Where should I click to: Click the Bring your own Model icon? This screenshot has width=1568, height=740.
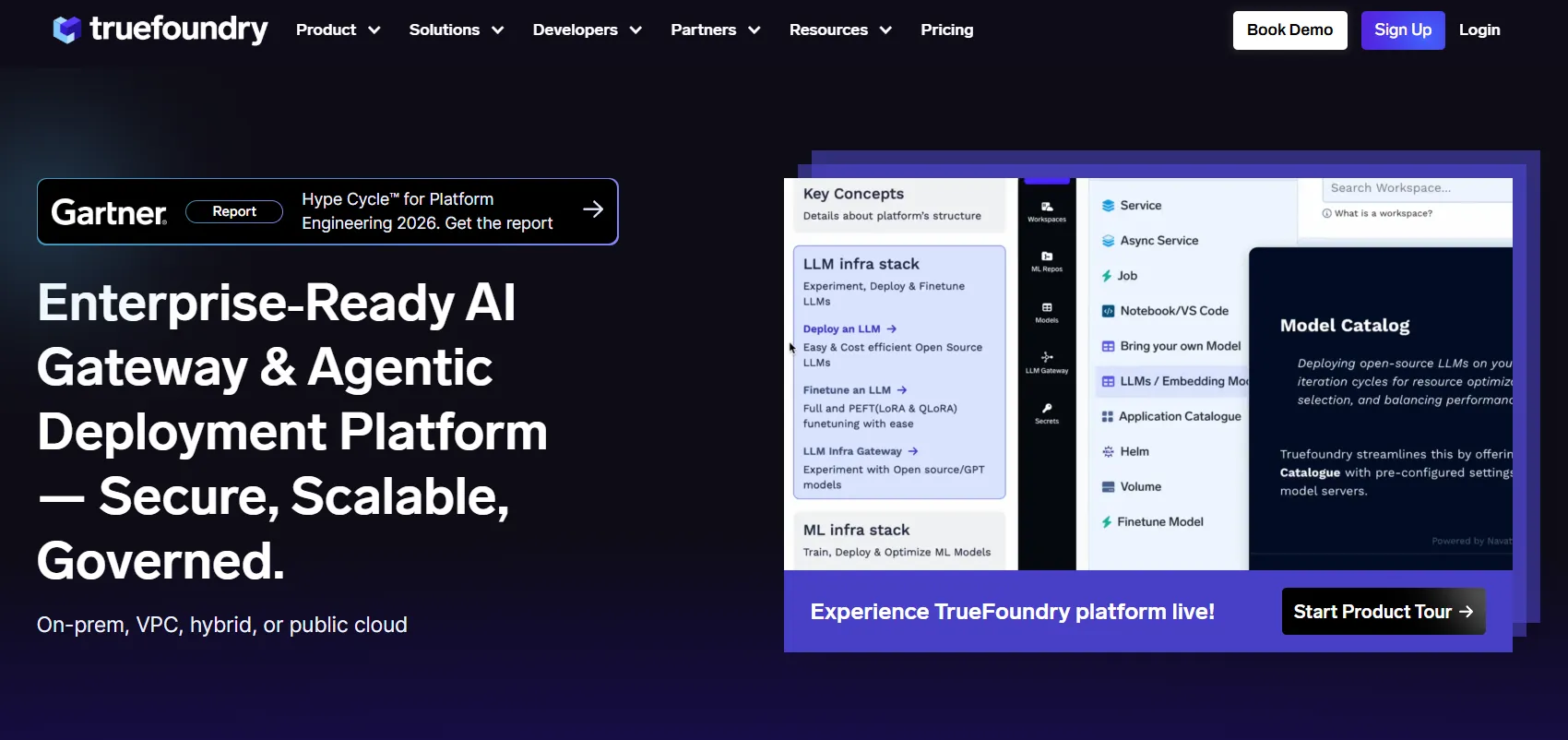pos(1108,346)
